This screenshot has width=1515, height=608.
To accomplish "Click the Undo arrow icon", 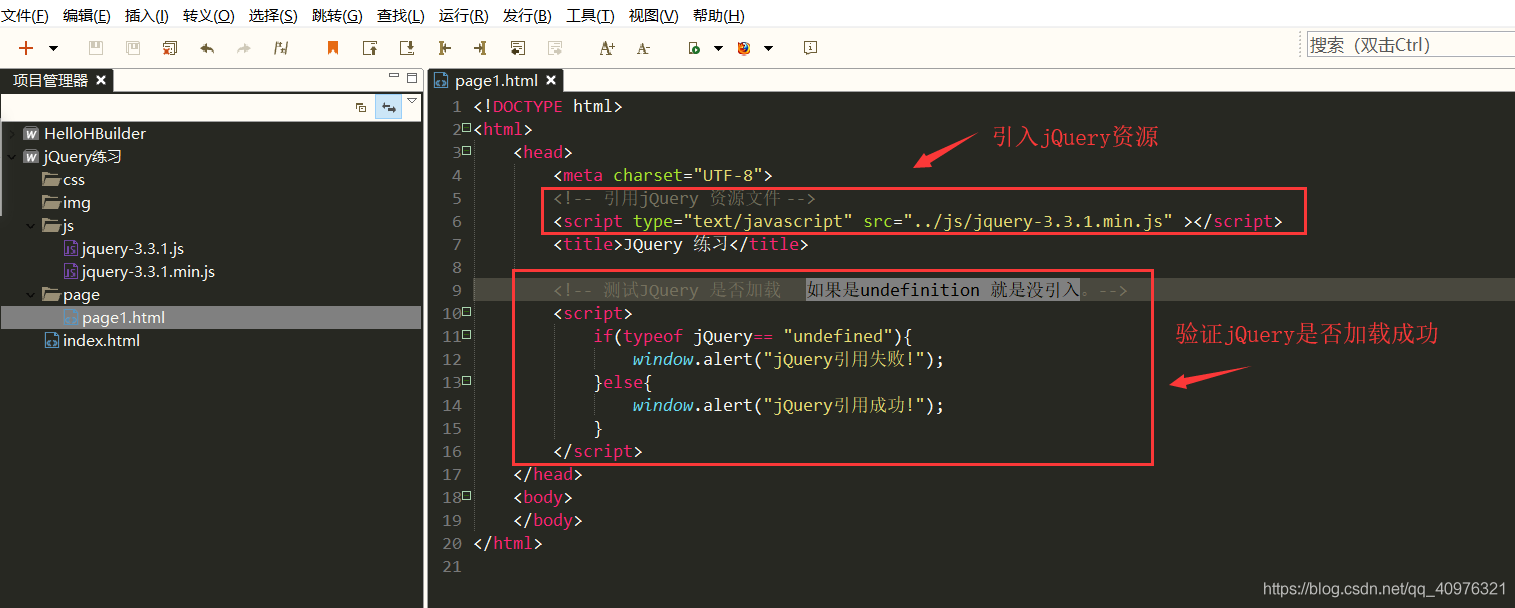I will click(208, 47).
